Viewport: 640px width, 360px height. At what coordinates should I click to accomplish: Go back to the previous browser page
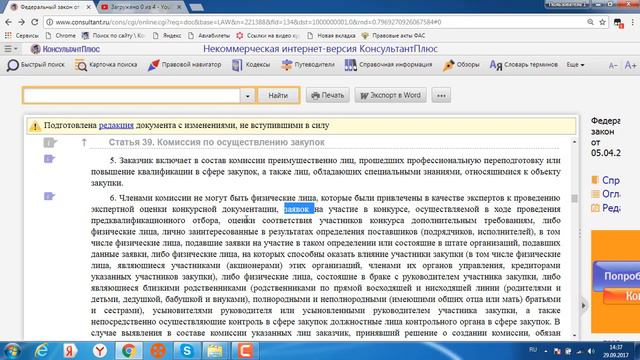pos(9,22)
